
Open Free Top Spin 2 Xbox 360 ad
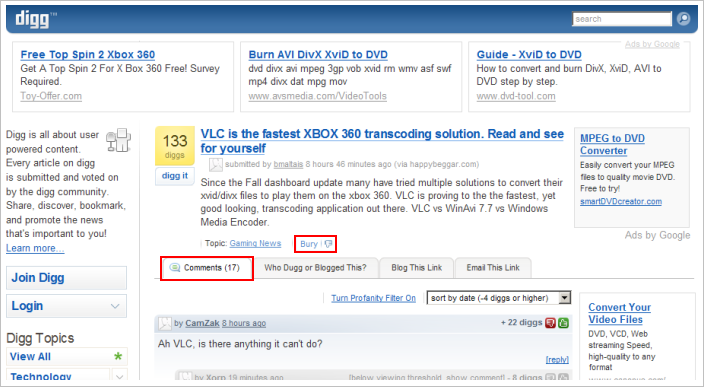[x=88, y=55]
